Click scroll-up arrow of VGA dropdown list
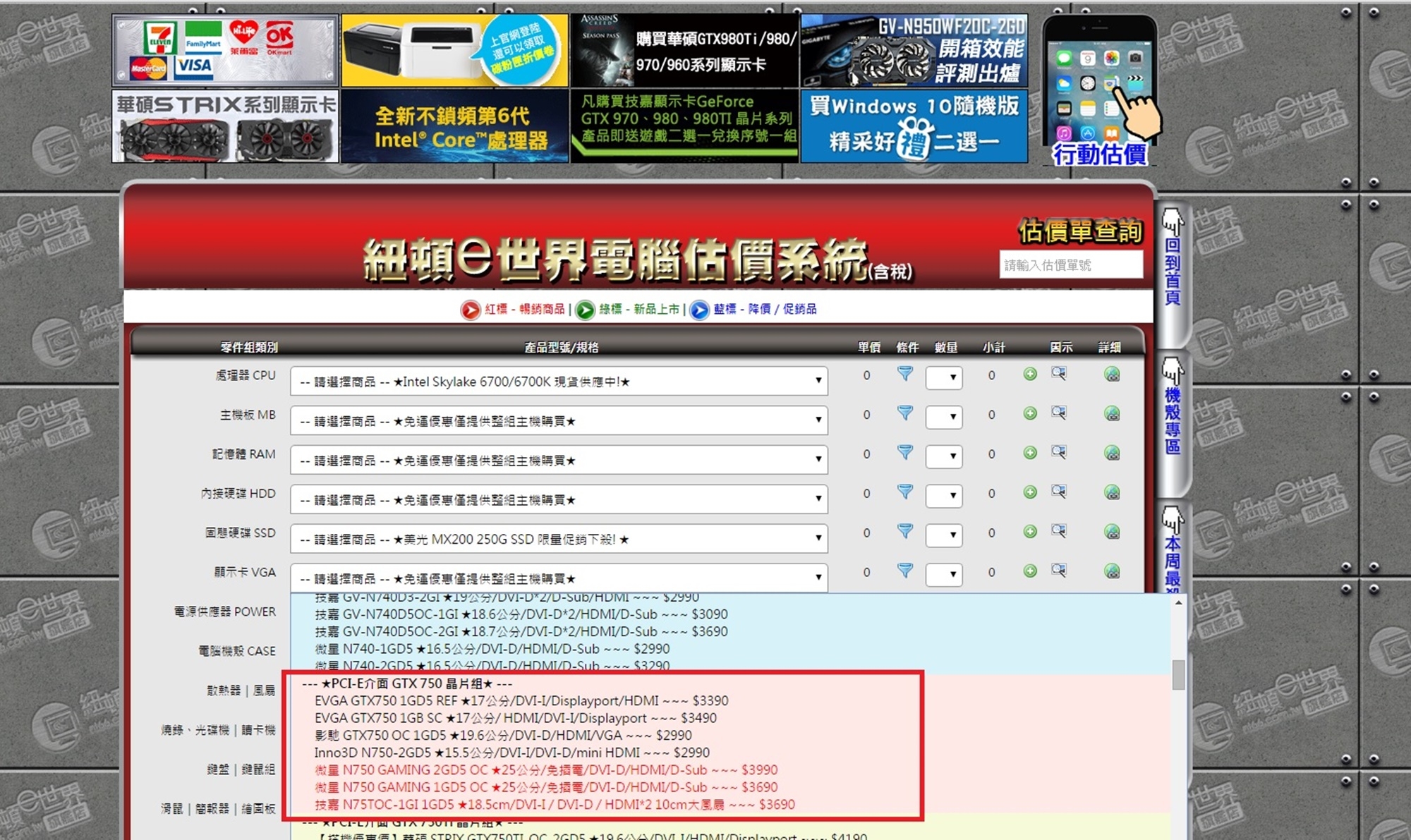The height and width of the screenshot is (840, 1411). 1178,603
